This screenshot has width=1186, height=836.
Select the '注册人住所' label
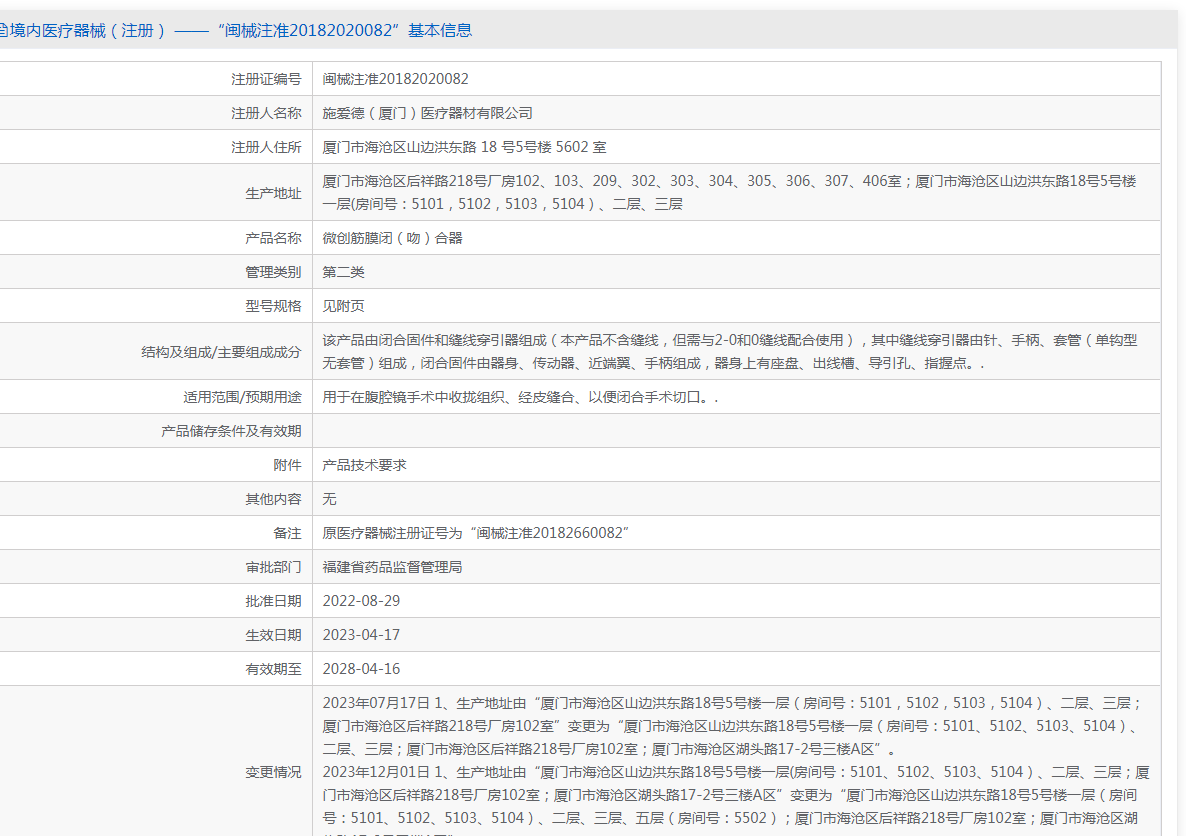pos(266,147)
